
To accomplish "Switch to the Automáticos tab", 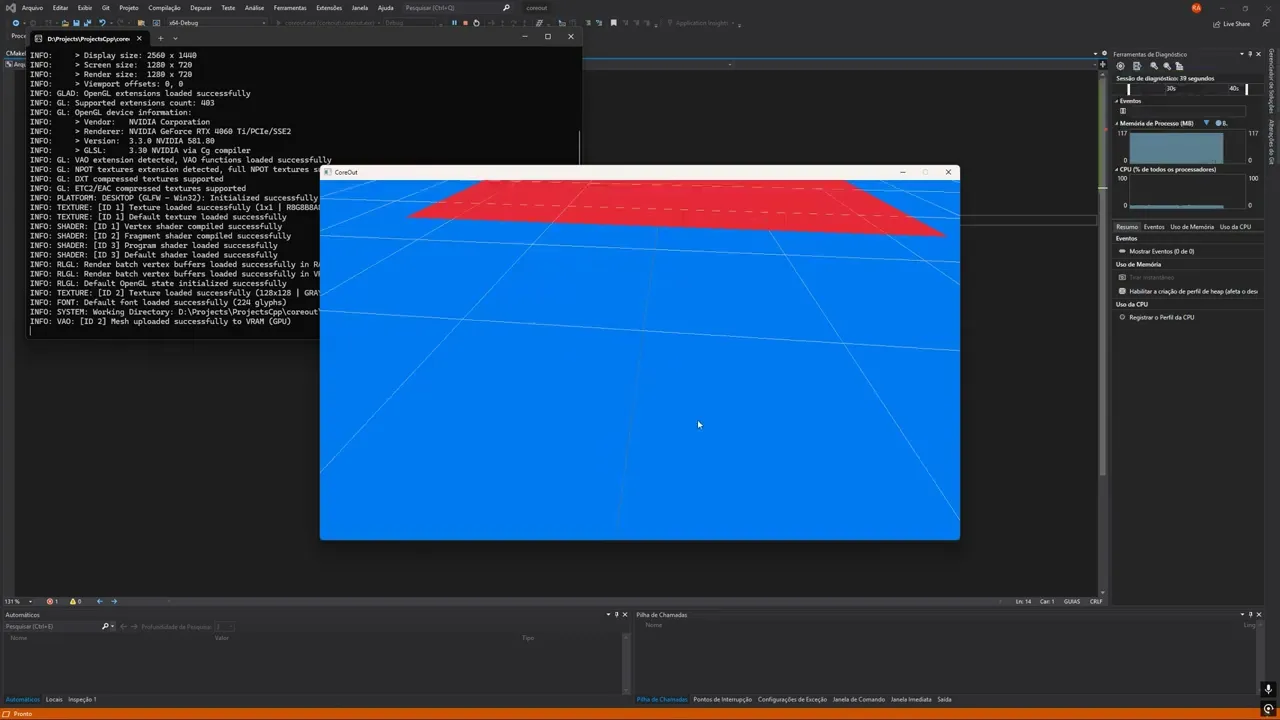I will tap(22, 699).
